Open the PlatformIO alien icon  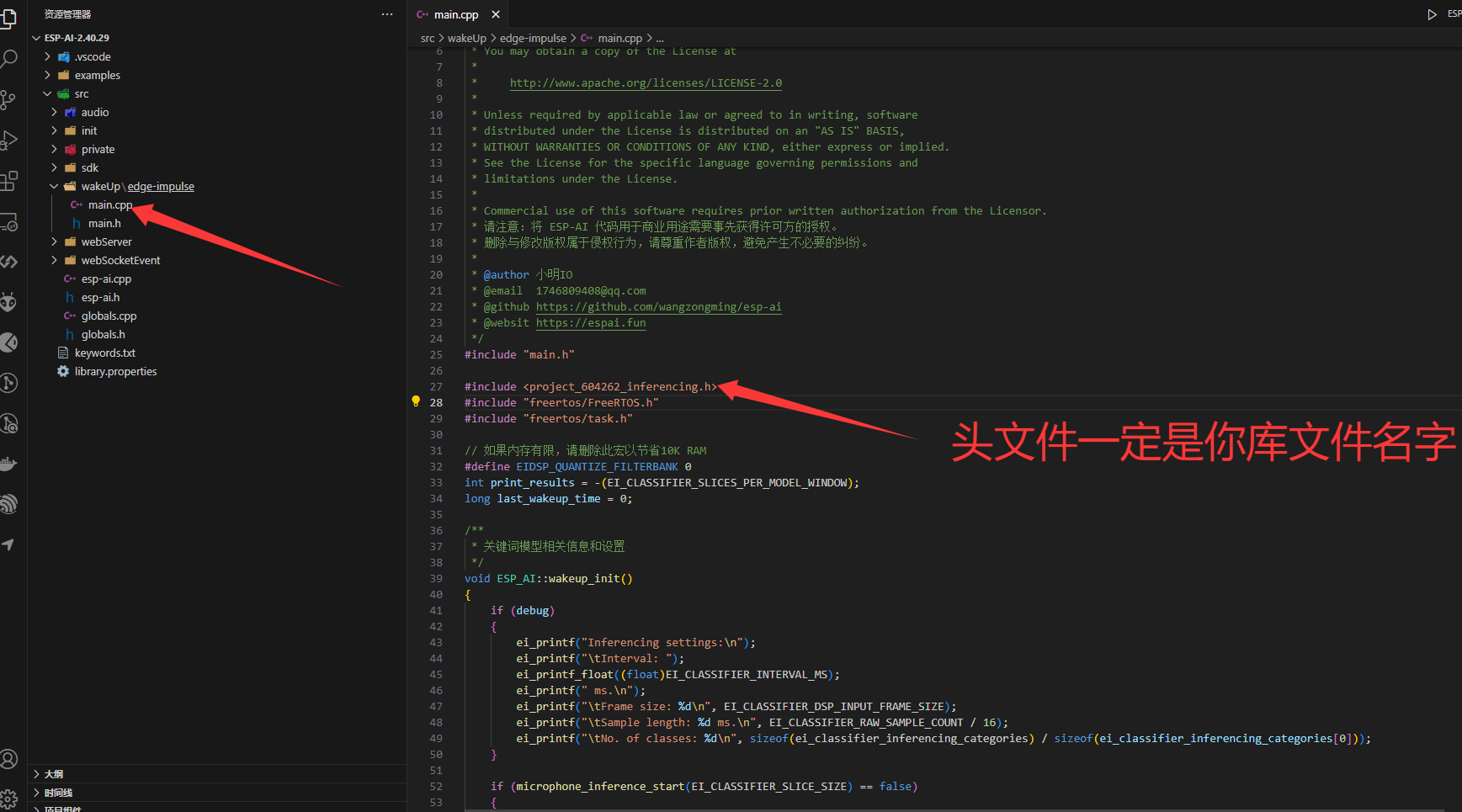pyautogui.click(x=8, y=302)
